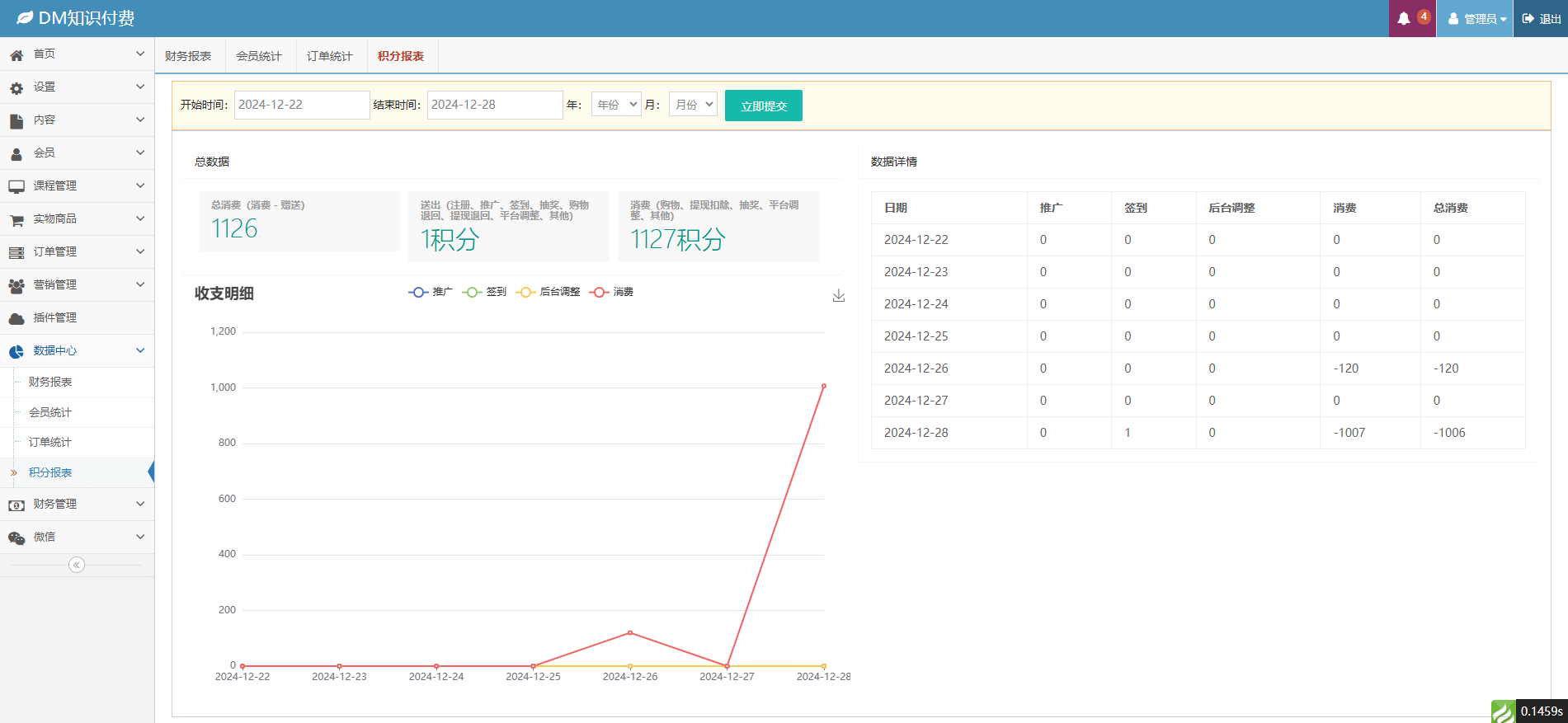Collapse sidebar with double-arrow icon
The image size is (1568, 723).
(77, 565)
